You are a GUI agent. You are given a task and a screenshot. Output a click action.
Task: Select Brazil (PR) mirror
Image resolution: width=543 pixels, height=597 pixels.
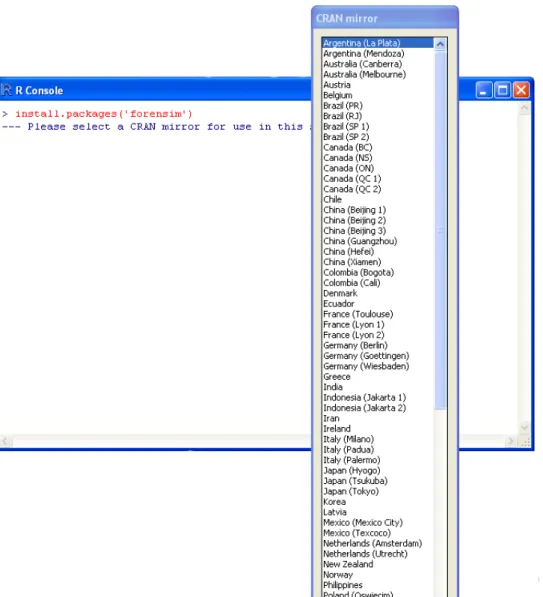(x=378, y=106)
